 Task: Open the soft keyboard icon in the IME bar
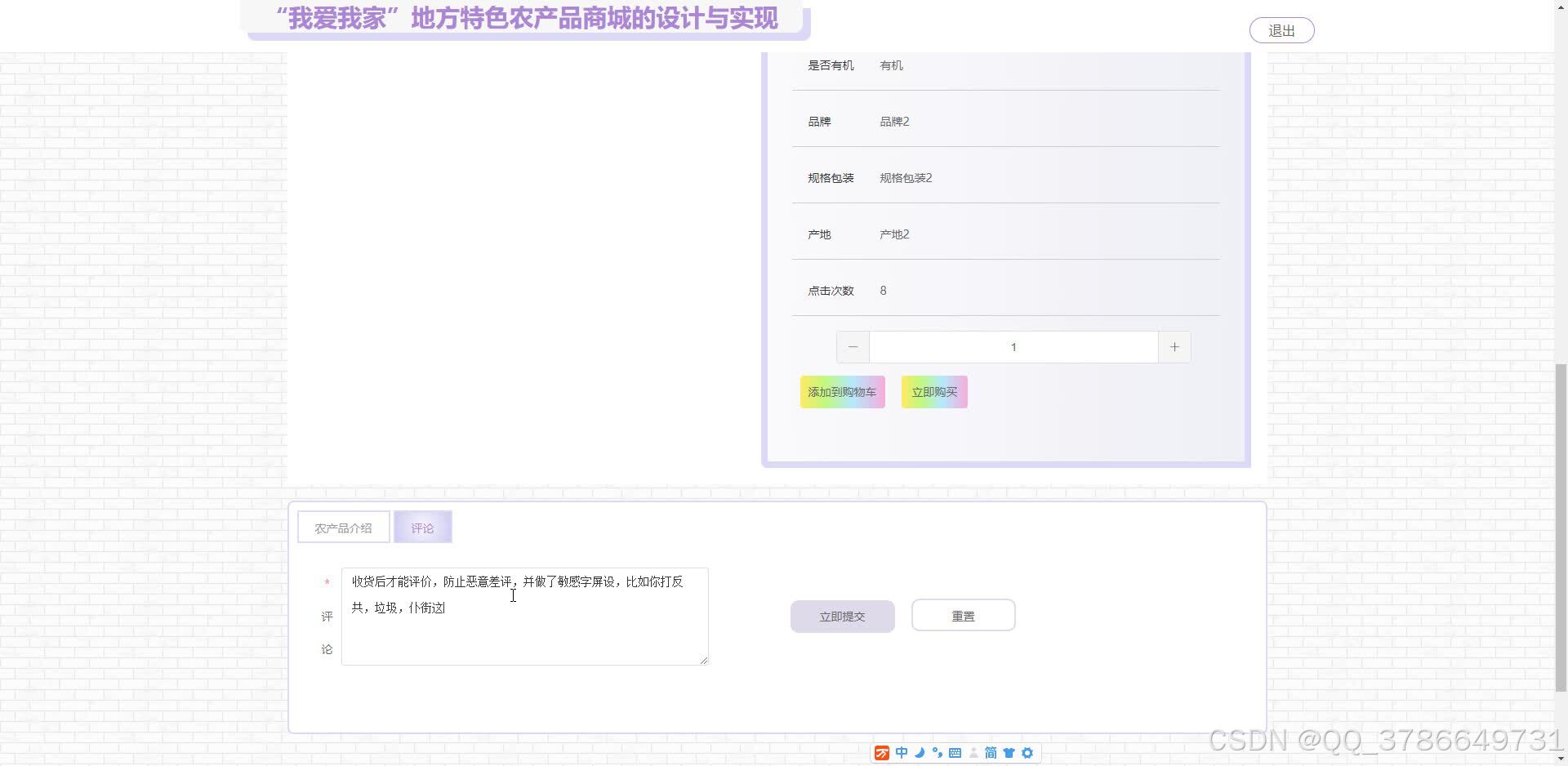coord(955,753)
